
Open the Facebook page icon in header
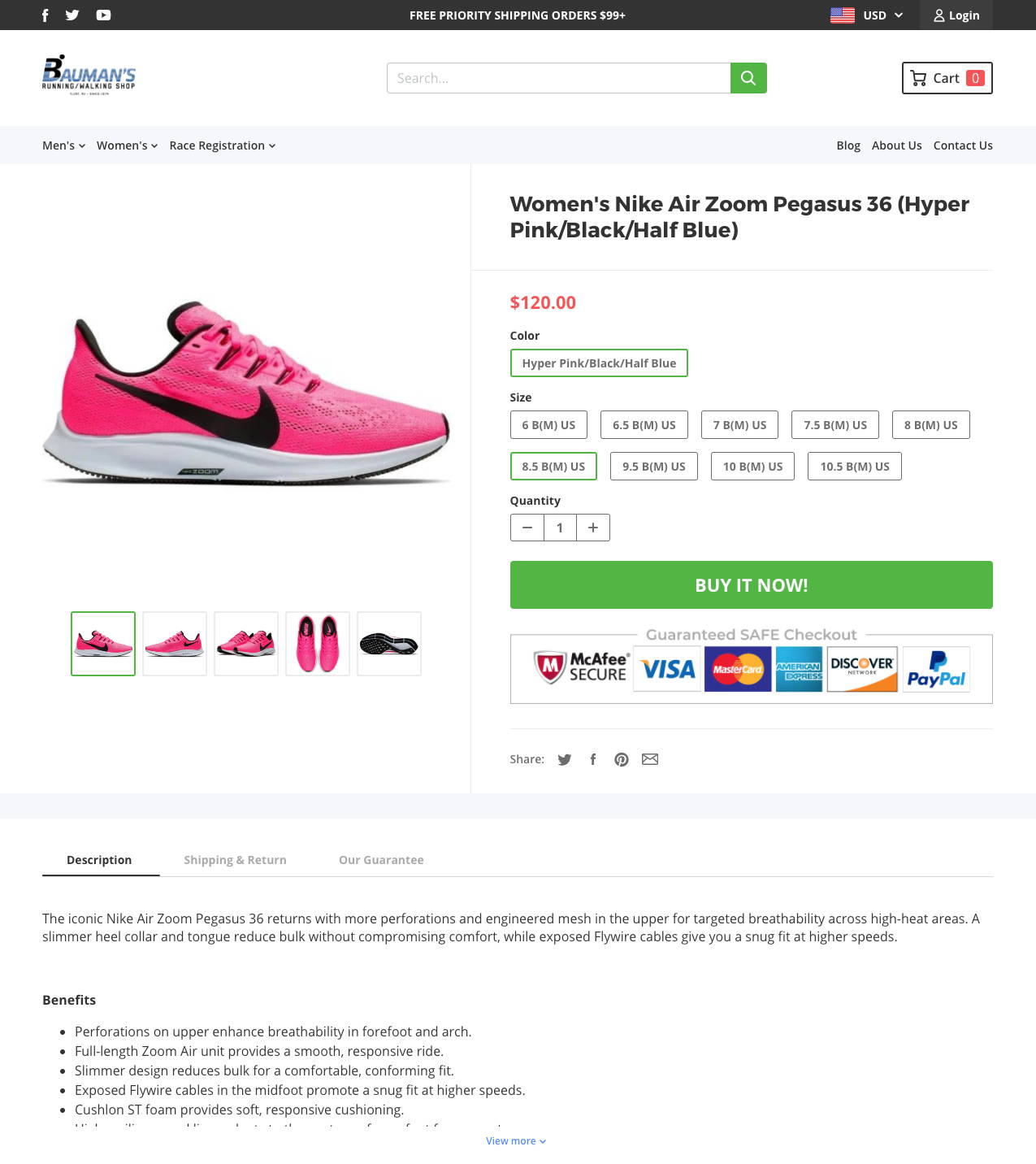click(x=46, y=15)
